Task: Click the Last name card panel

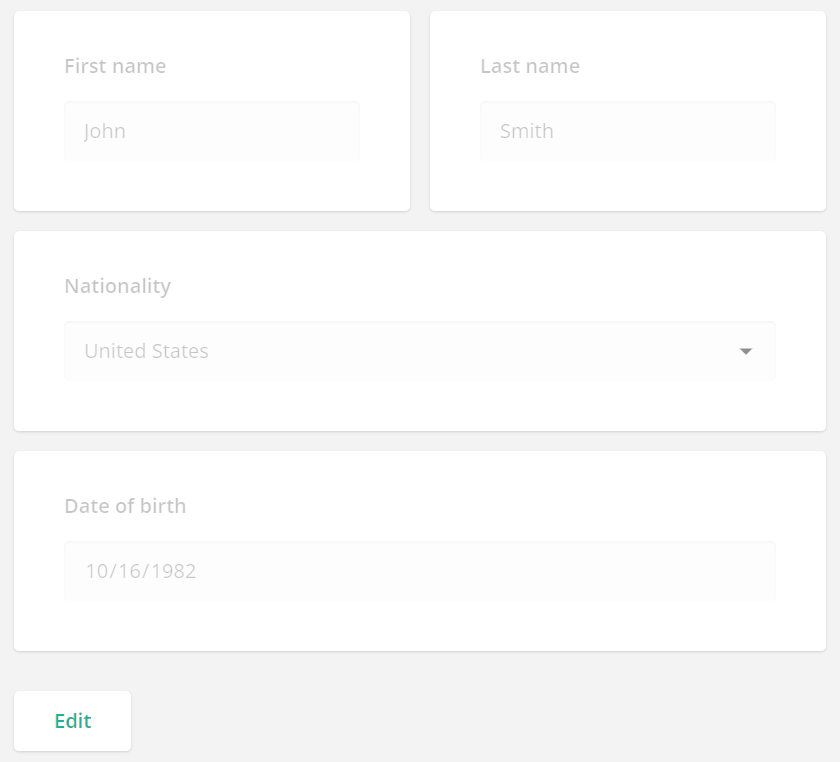Action: [x=628, y=185]
